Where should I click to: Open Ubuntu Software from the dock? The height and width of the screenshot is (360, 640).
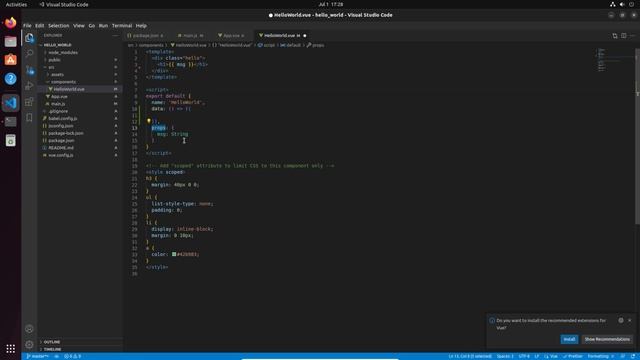(11, 60)
